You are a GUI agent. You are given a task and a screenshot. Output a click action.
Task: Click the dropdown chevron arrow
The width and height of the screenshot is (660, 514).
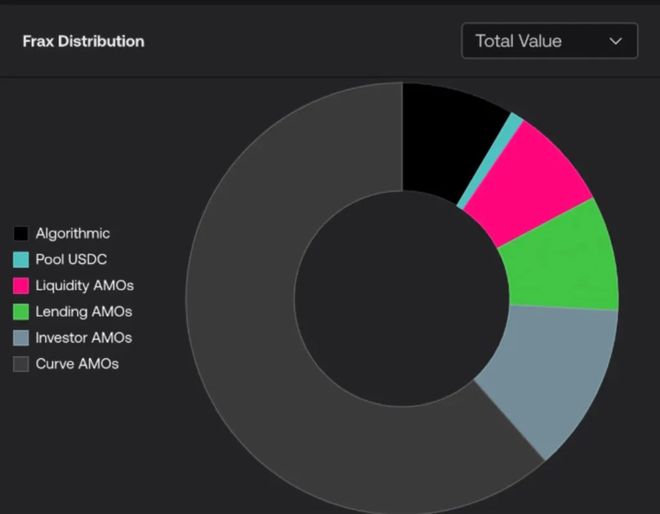point(616,41)
